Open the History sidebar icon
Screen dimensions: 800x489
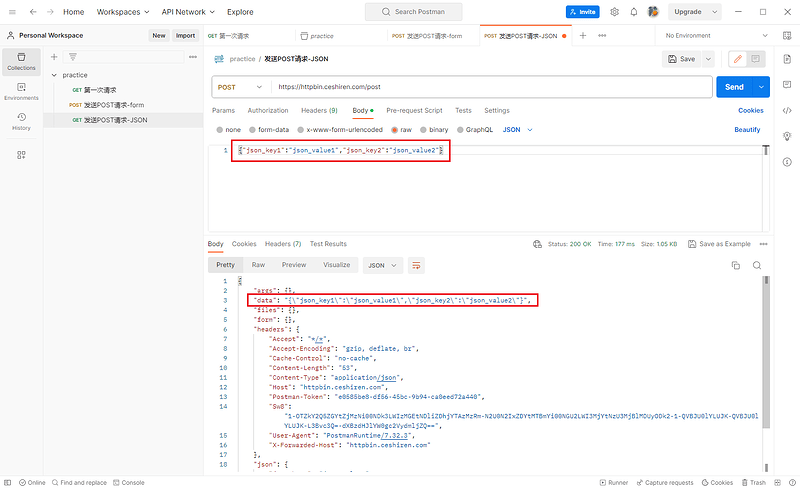coord(21,121)
